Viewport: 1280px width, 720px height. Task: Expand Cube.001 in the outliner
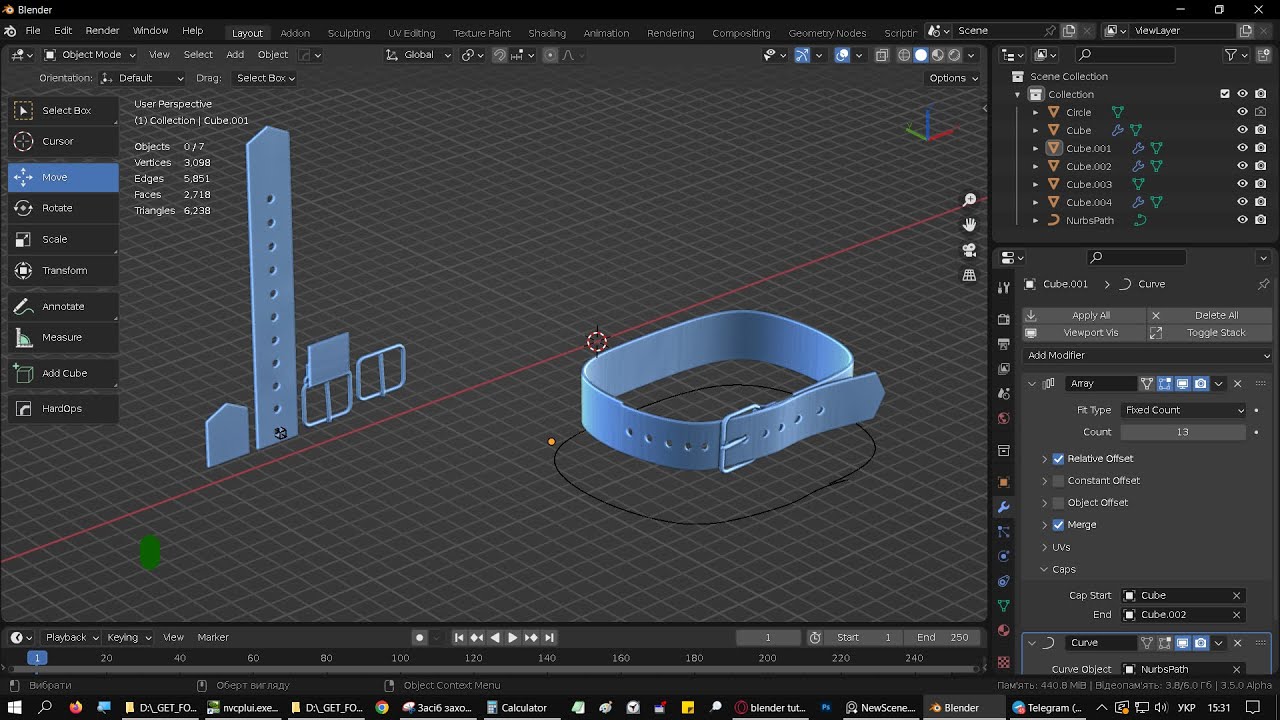1036,148
